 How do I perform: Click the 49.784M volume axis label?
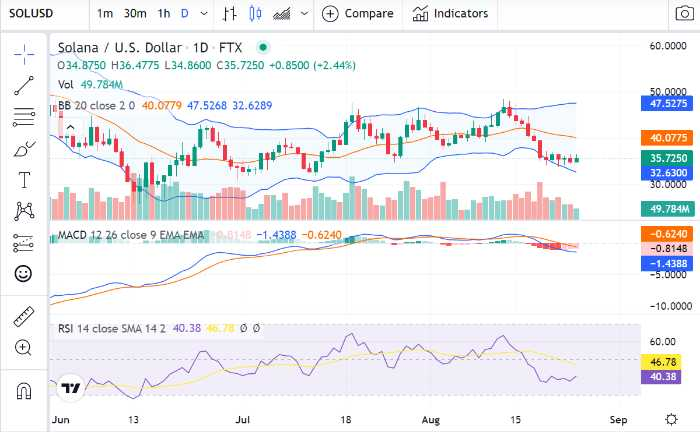(667, 209)
